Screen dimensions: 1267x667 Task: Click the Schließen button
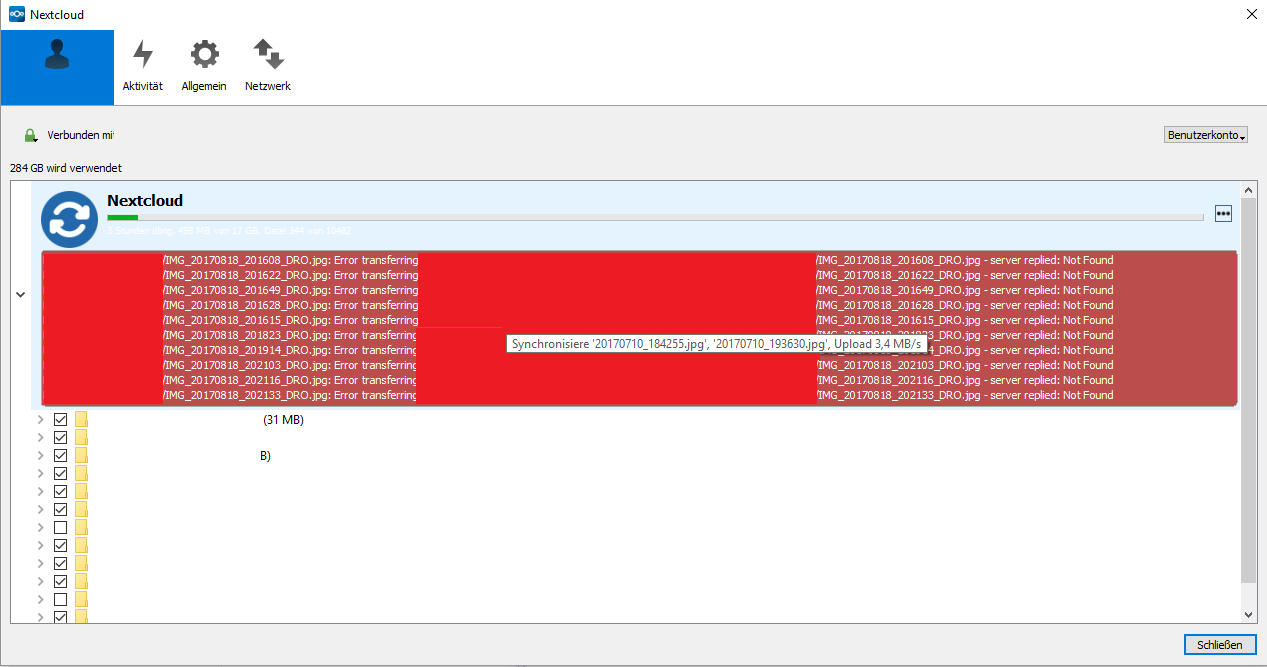click(x=1220, y=645)
